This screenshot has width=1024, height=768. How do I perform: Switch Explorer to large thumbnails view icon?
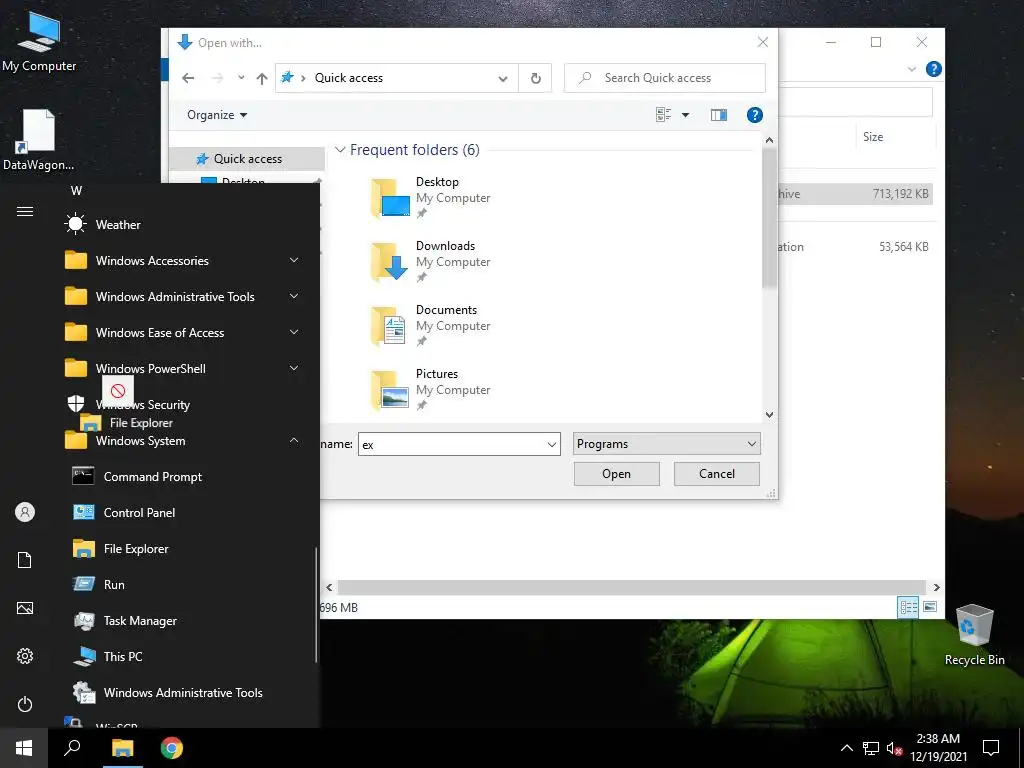[930, 607]
